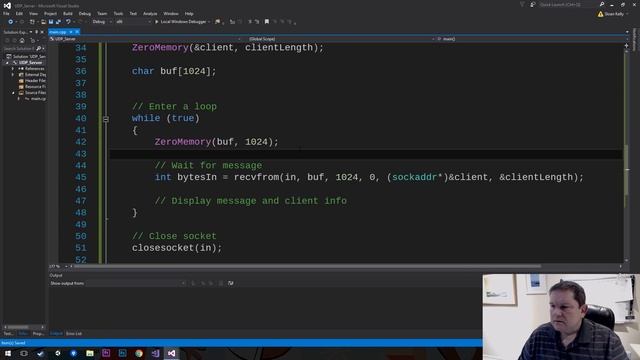Toggle word wrap in Output panel
The width and height of the screenshot is (640, 360).
231,283
